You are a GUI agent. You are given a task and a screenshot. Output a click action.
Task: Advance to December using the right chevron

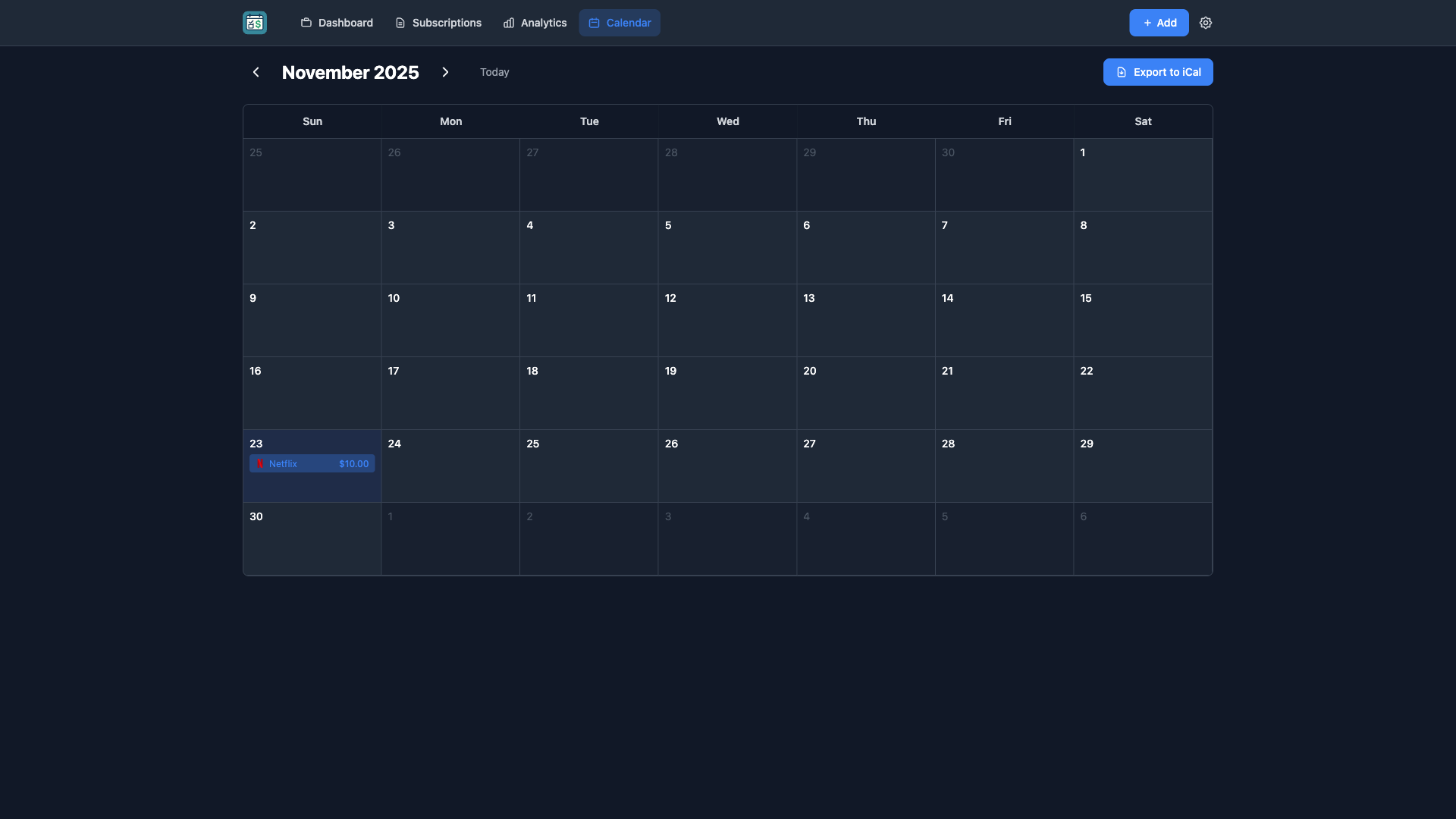pyautogui.click(x=445, y=71)
